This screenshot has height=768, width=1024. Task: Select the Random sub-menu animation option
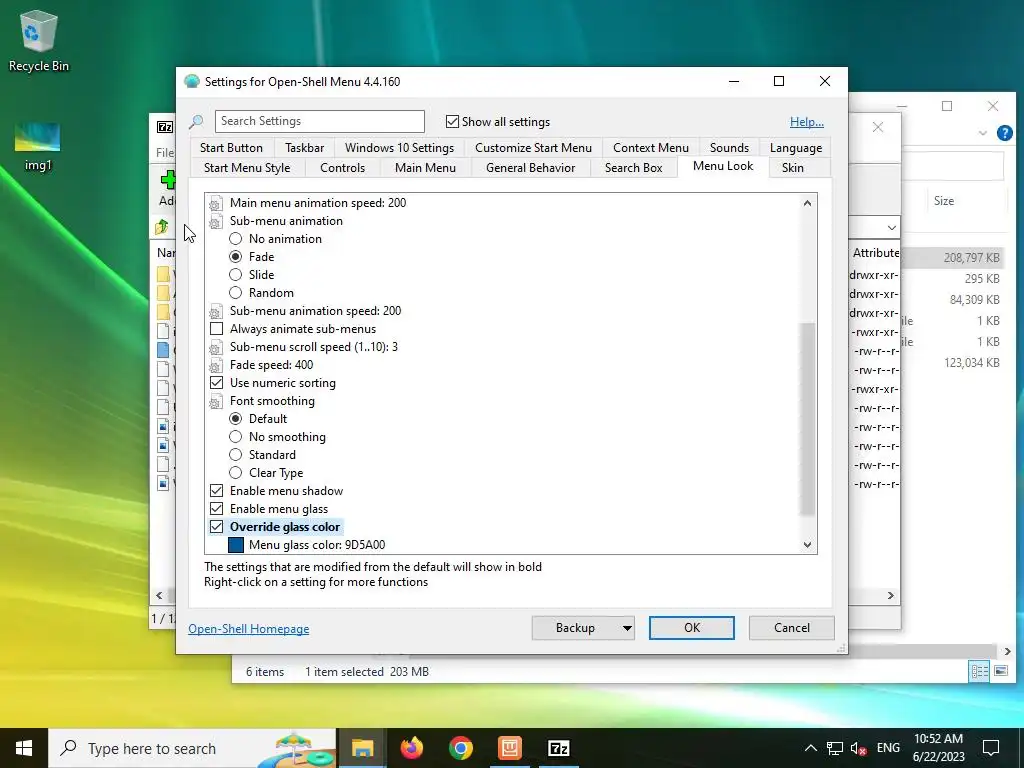pyautogui.click(x=236, y=293)
